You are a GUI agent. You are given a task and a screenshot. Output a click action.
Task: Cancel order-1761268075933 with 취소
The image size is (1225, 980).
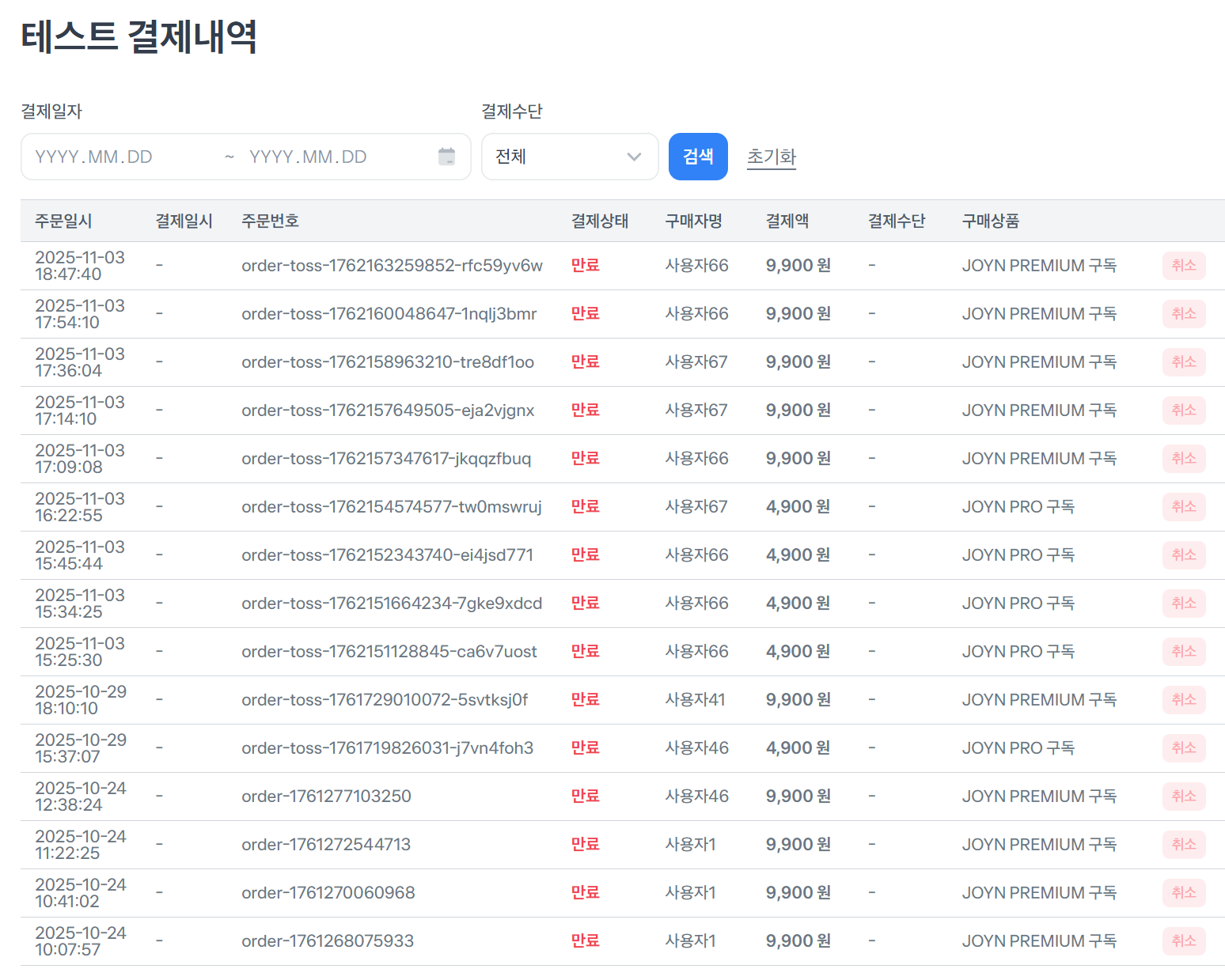(x=1184, y=941)
